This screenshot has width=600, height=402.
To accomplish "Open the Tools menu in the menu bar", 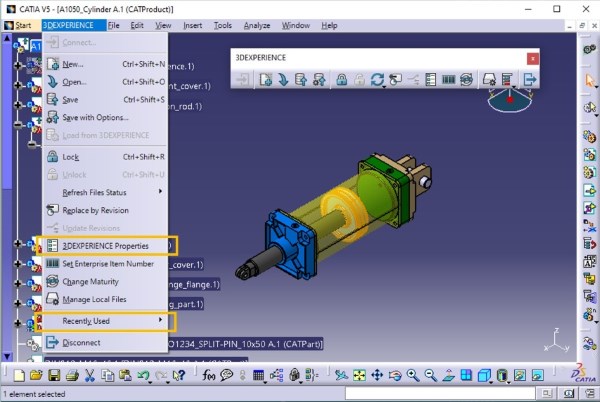I will pyautogui.click(x=223, y=26).
